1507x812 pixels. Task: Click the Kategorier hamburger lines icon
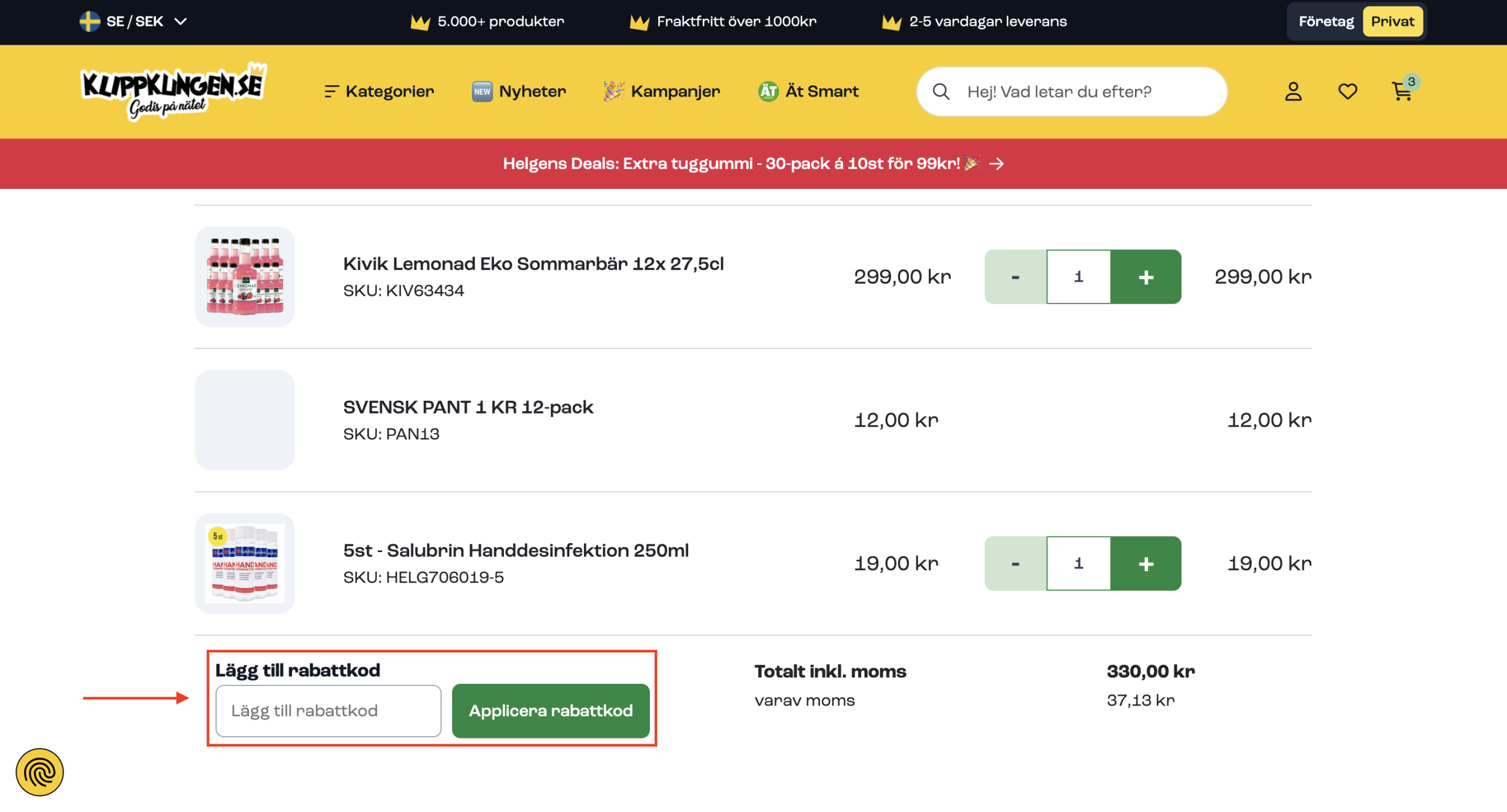331,91
